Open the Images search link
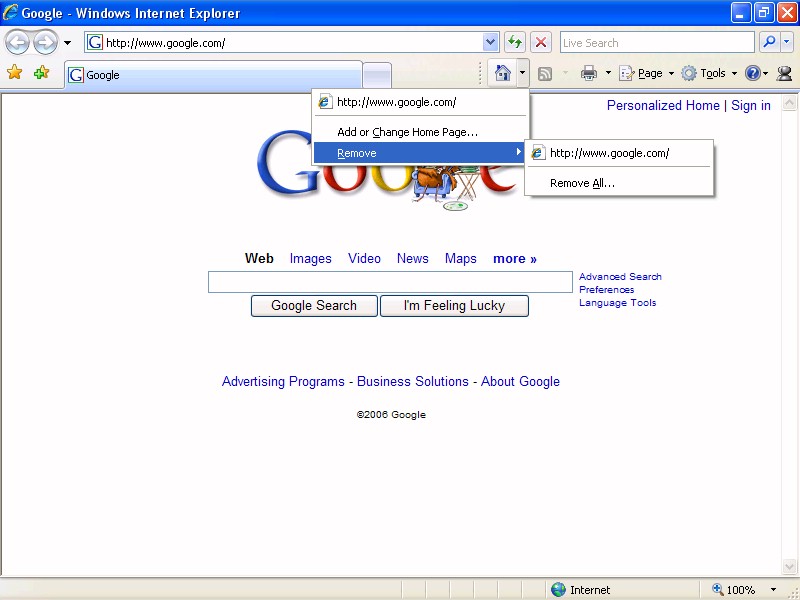 310,259
